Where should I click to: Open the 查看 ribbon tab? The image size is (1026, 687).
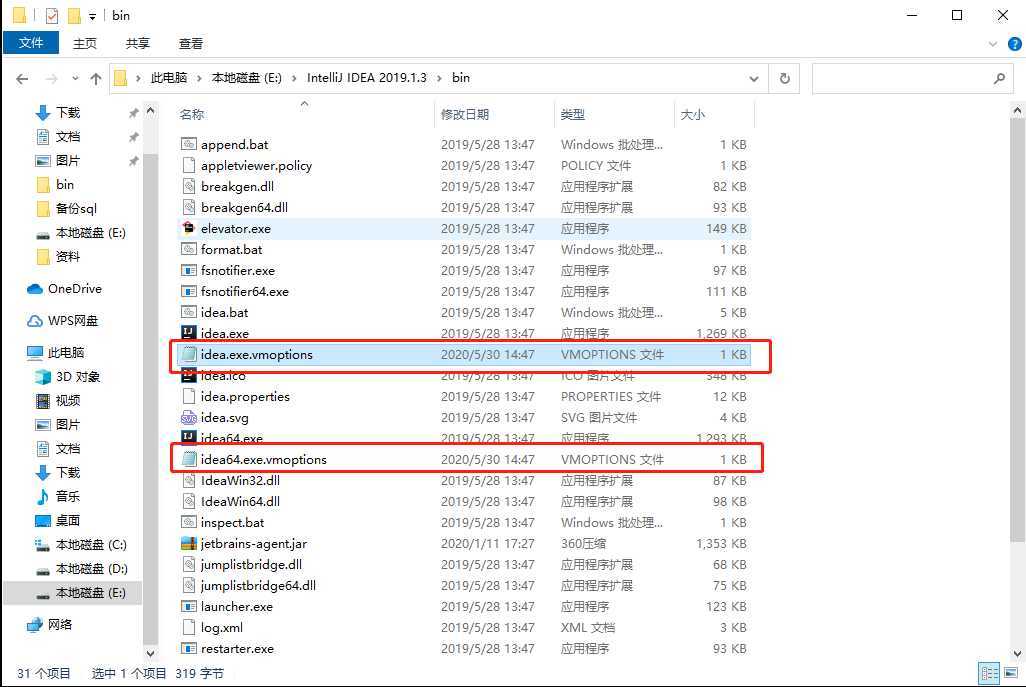(190, 43)
